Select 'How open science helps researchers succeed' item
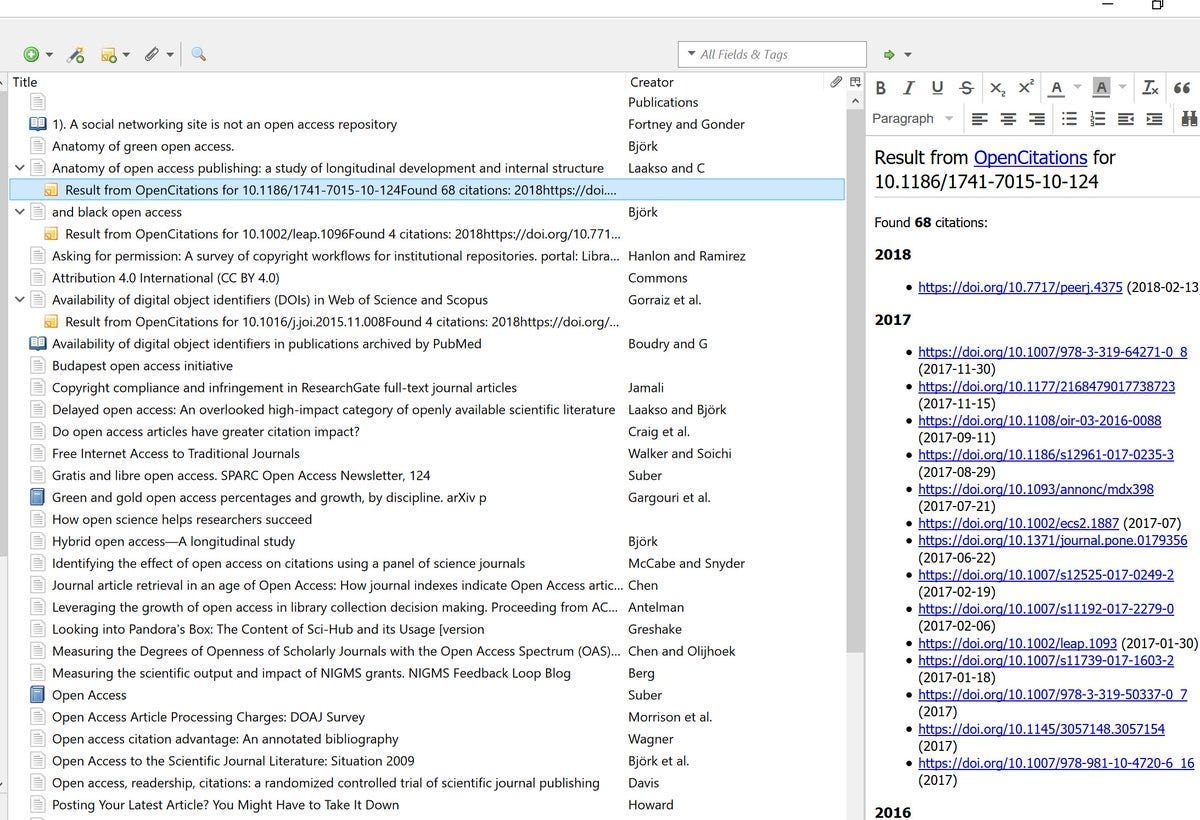The height and width of the screenshot is (820, 1200). (x=182, y=519)
